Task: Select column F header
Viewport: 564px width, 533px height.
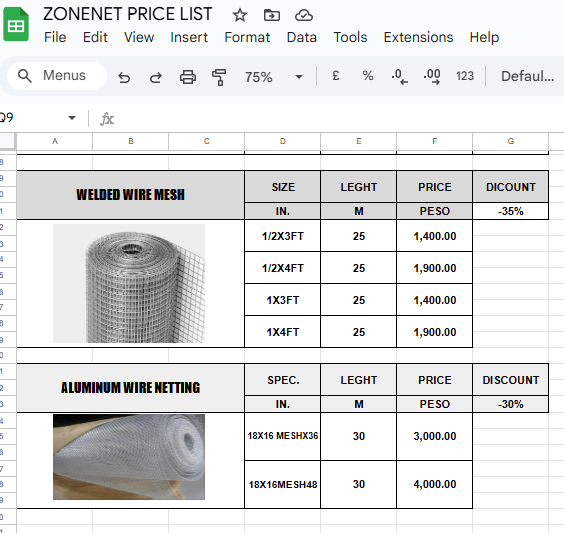Action: tap(435, 141)
